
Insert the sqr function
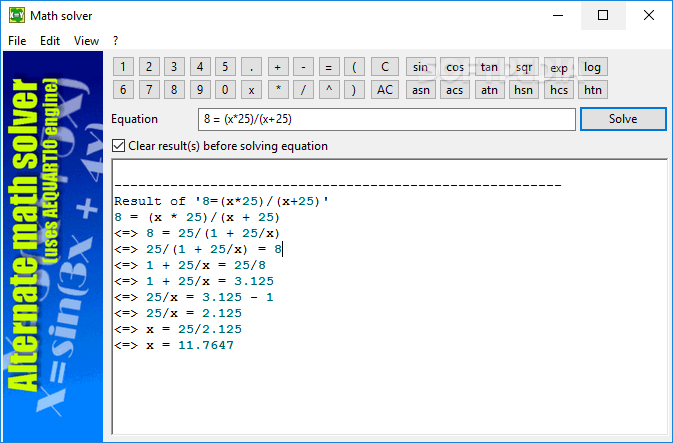pos(524,67)
